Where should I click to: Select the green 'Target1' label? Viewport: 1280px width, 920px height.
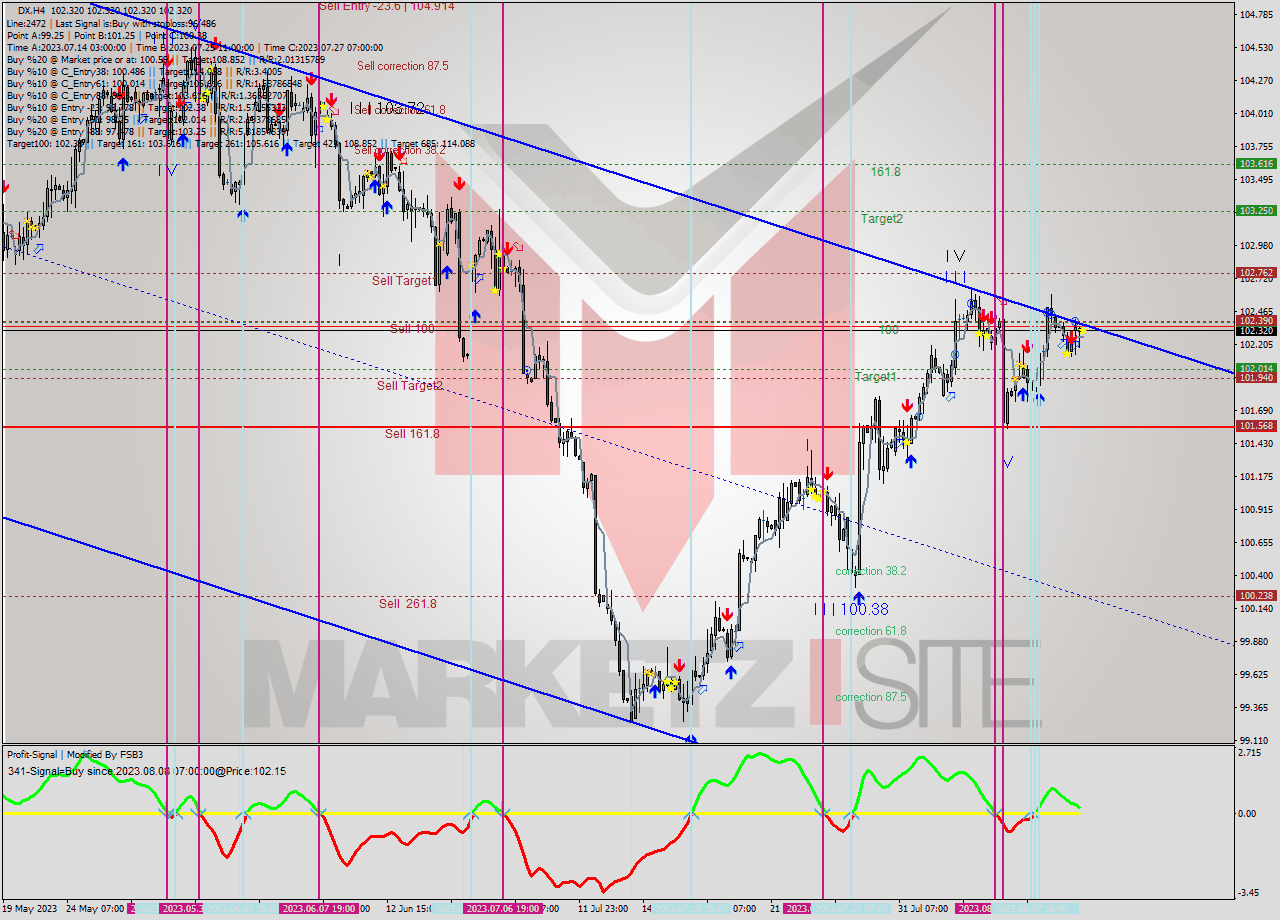click(x=876, y=377)
